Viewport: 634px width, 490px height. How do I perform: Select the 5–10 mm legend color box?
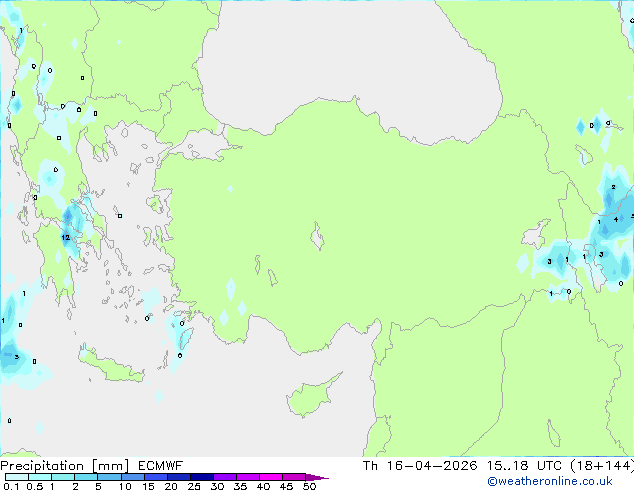(109, 477)
